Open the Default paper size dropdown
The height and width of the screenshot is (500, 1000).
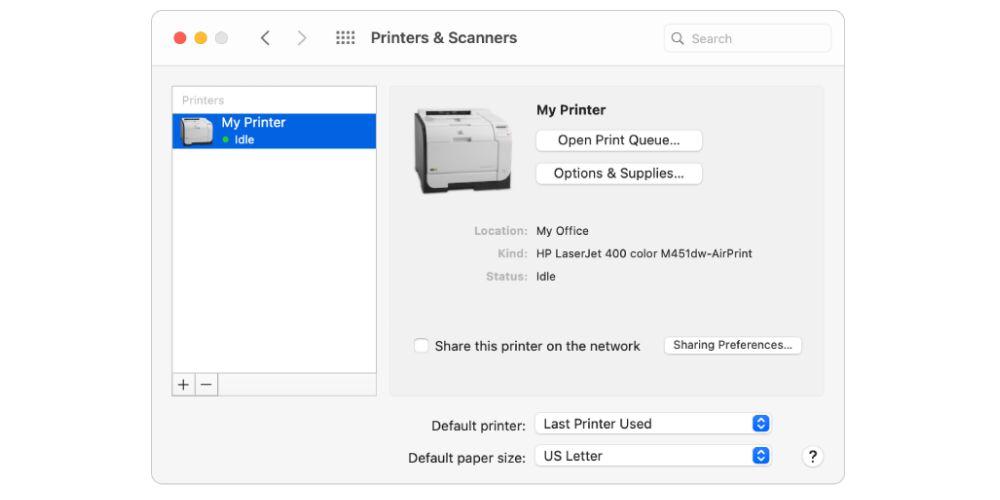click(653, 456)
